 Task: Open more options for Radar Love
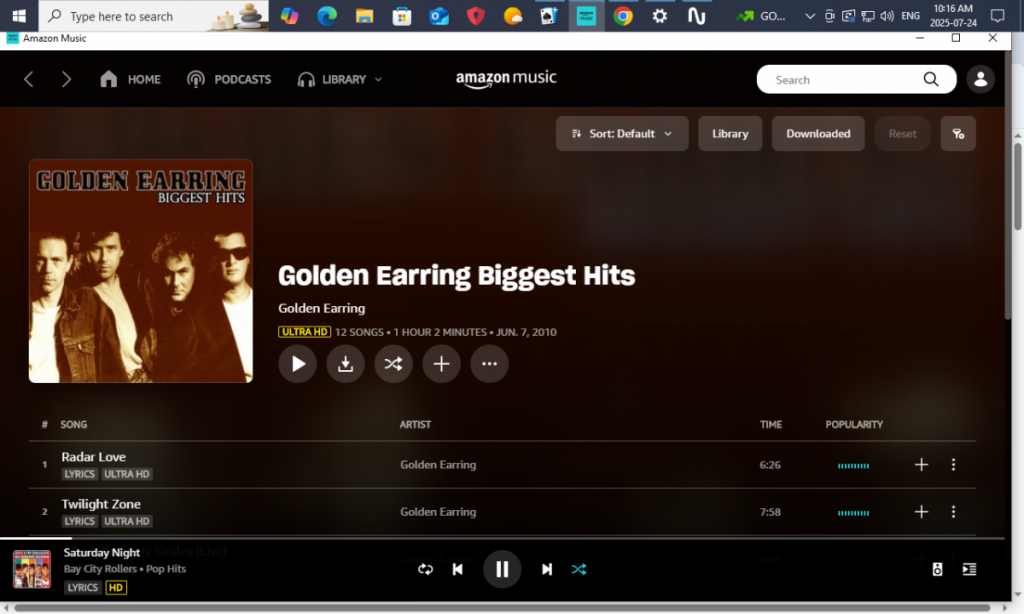pyautogui.click(x=953, y=464)
